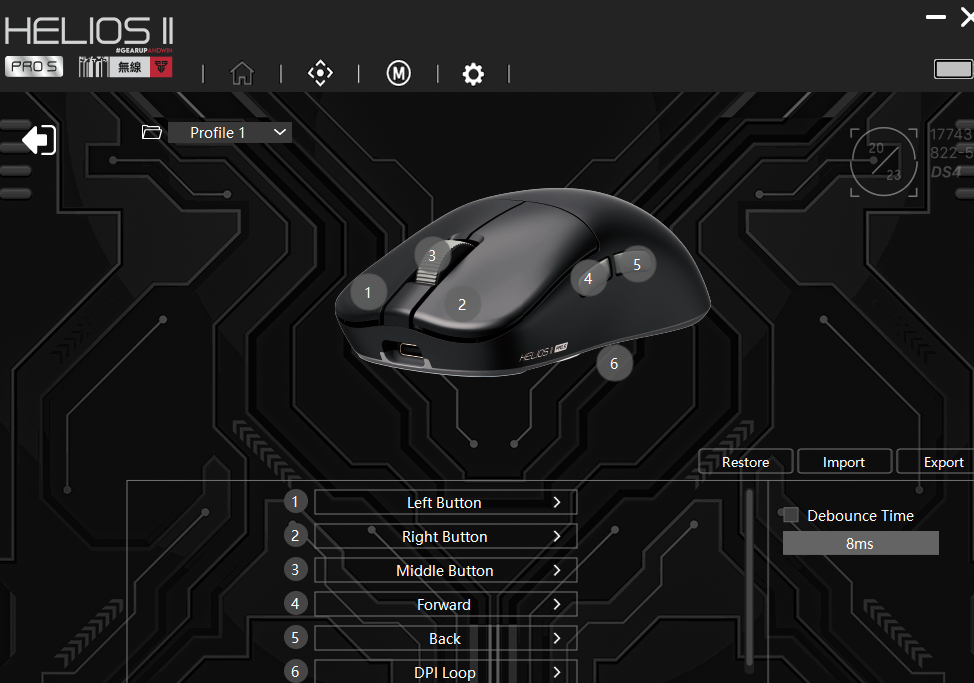
Task: Expand Forward assignment options
Action: [445, 604]
